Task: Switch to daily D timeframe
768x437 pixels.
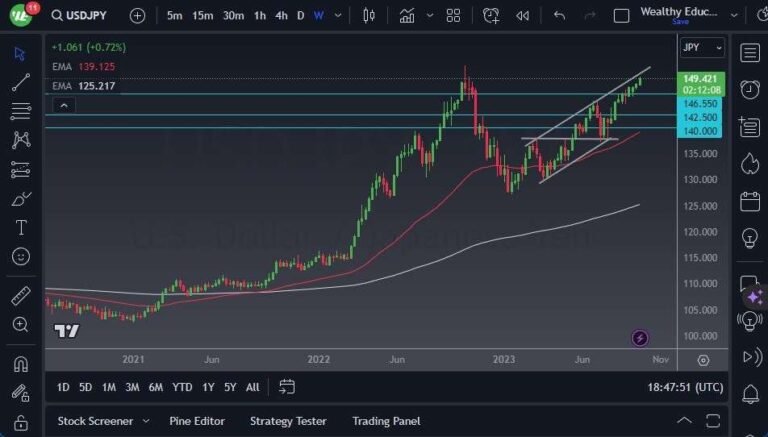Action: (300, 16)
